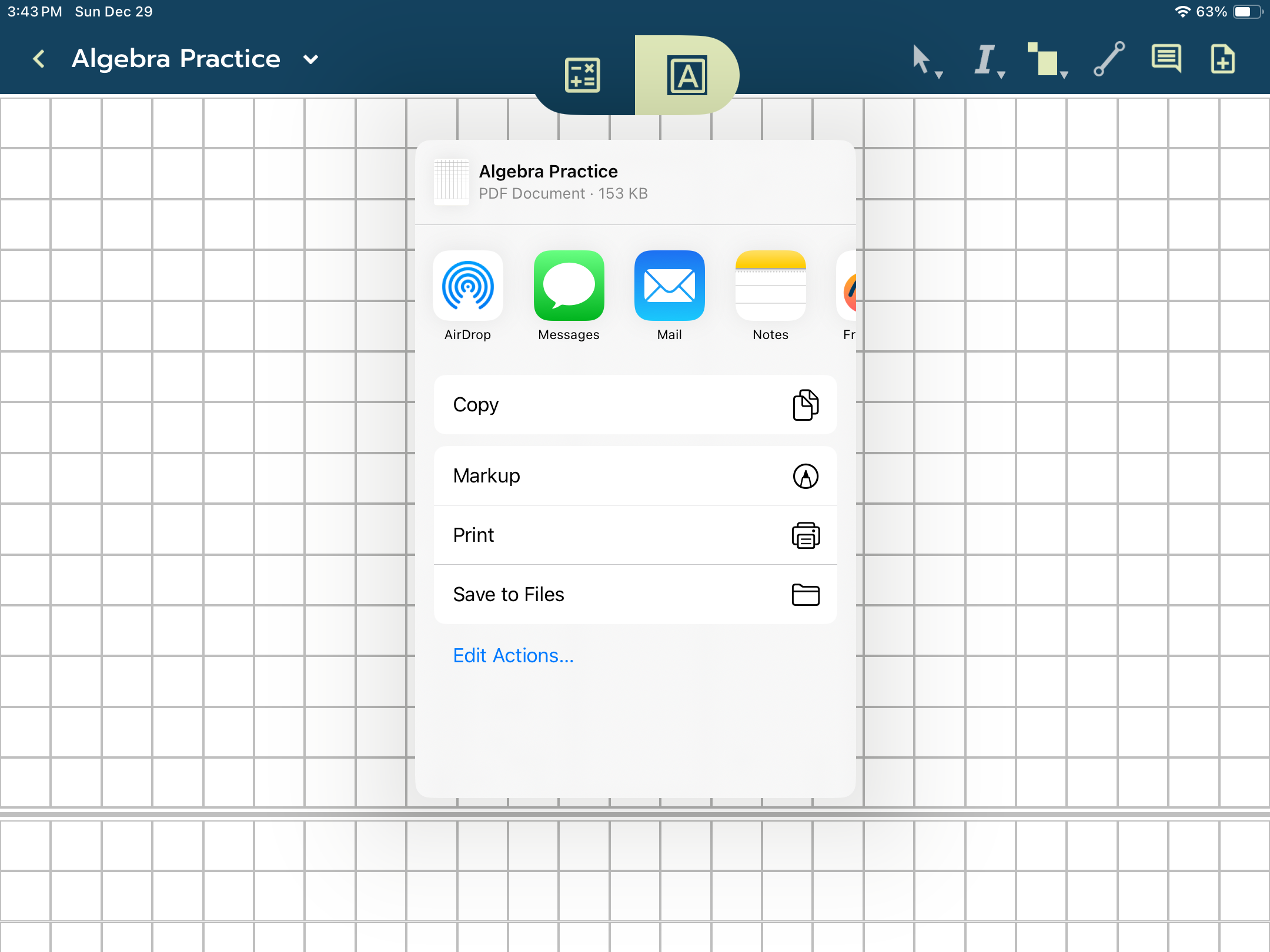
Task: Share the document to Notes
Action: [x=770, y=286]
